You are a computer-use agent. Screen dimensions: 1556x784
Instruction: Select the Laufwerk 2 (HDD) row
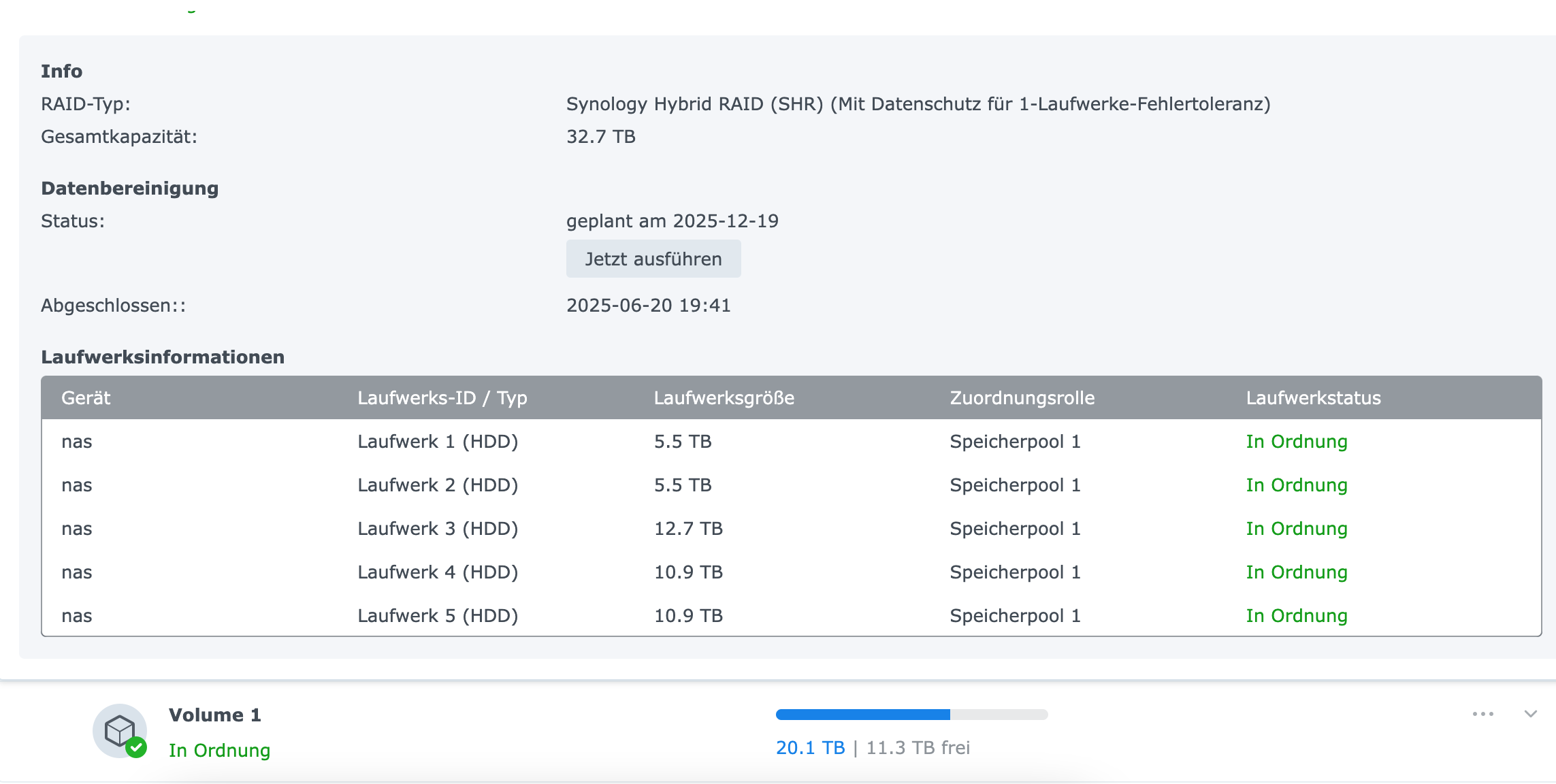pyautogui.click(x=438, y=485)
